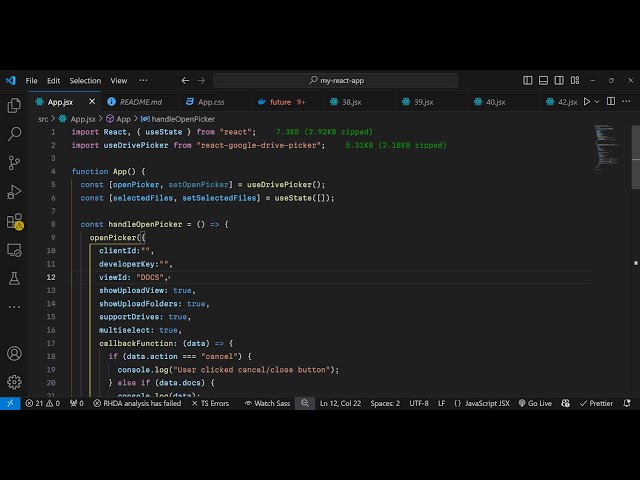Click the Prettier status bar item

pos(597,403)
